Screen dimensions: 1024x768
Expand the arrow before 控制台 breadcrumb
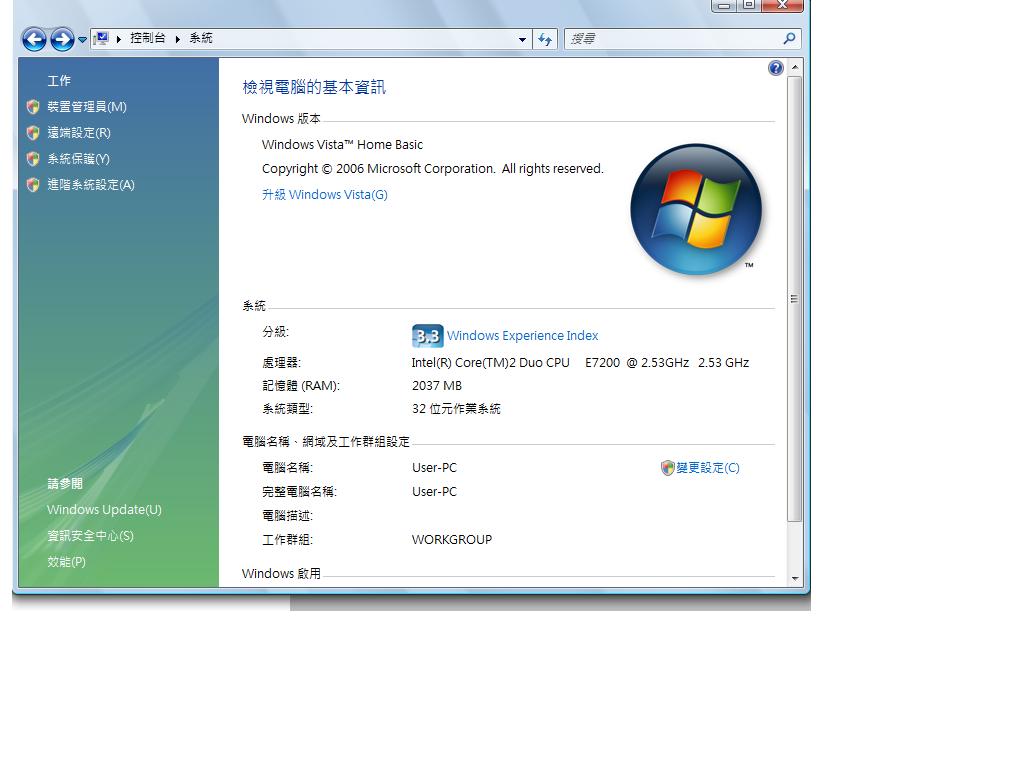119,39
